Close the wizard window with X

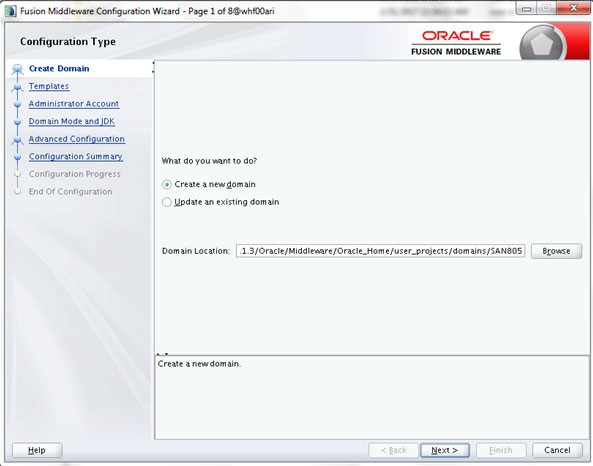click(x=574, y=8)
